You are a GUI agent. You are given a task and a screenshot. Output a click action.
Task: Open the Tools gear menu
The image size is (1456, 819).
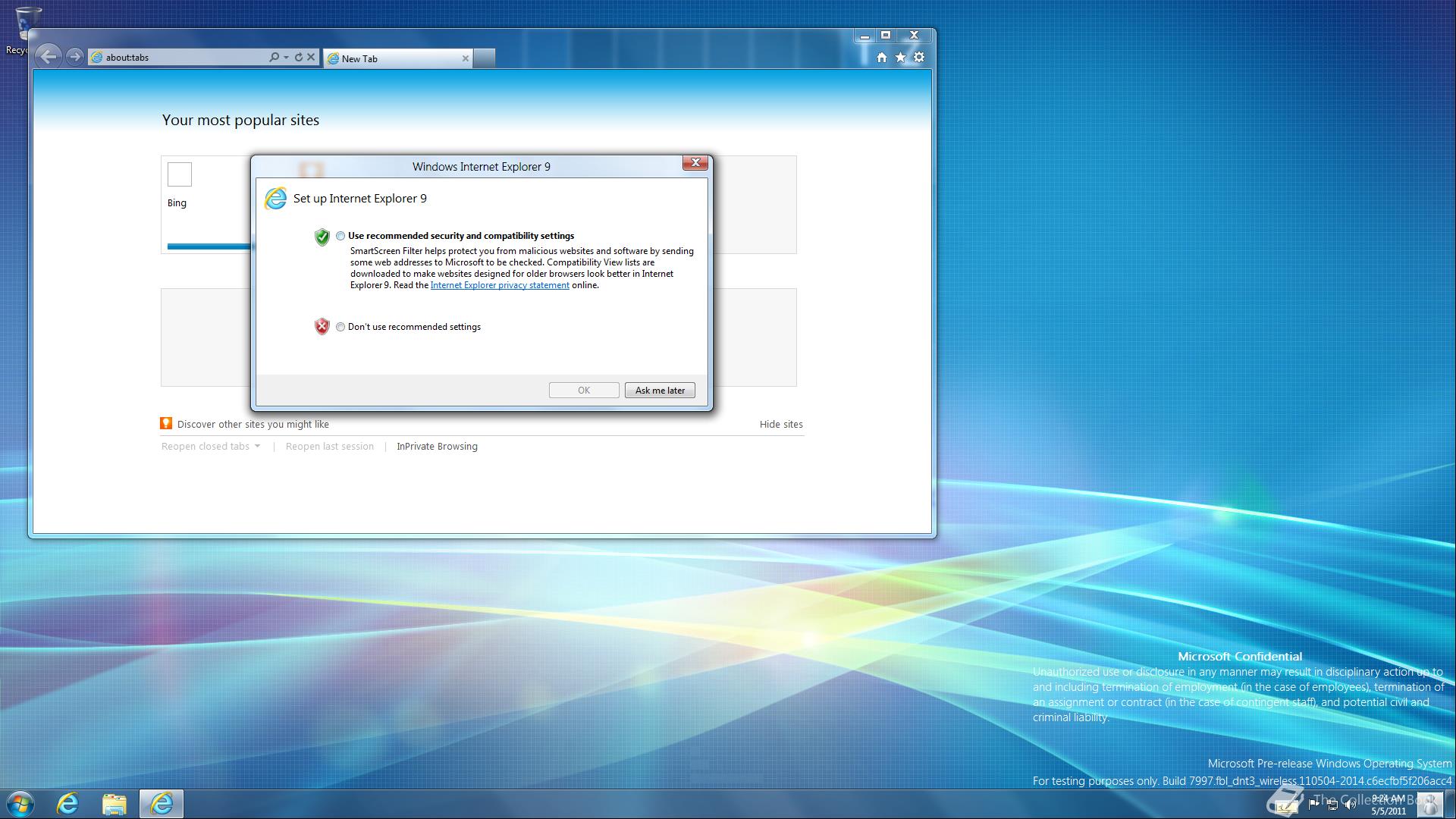919,57
